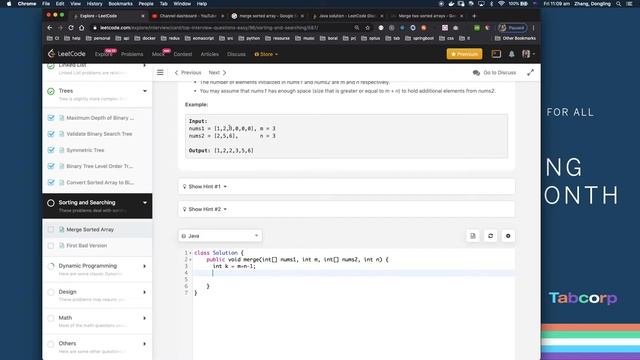
Task: Go to Next problem
Action: click(x=217, y=72)
